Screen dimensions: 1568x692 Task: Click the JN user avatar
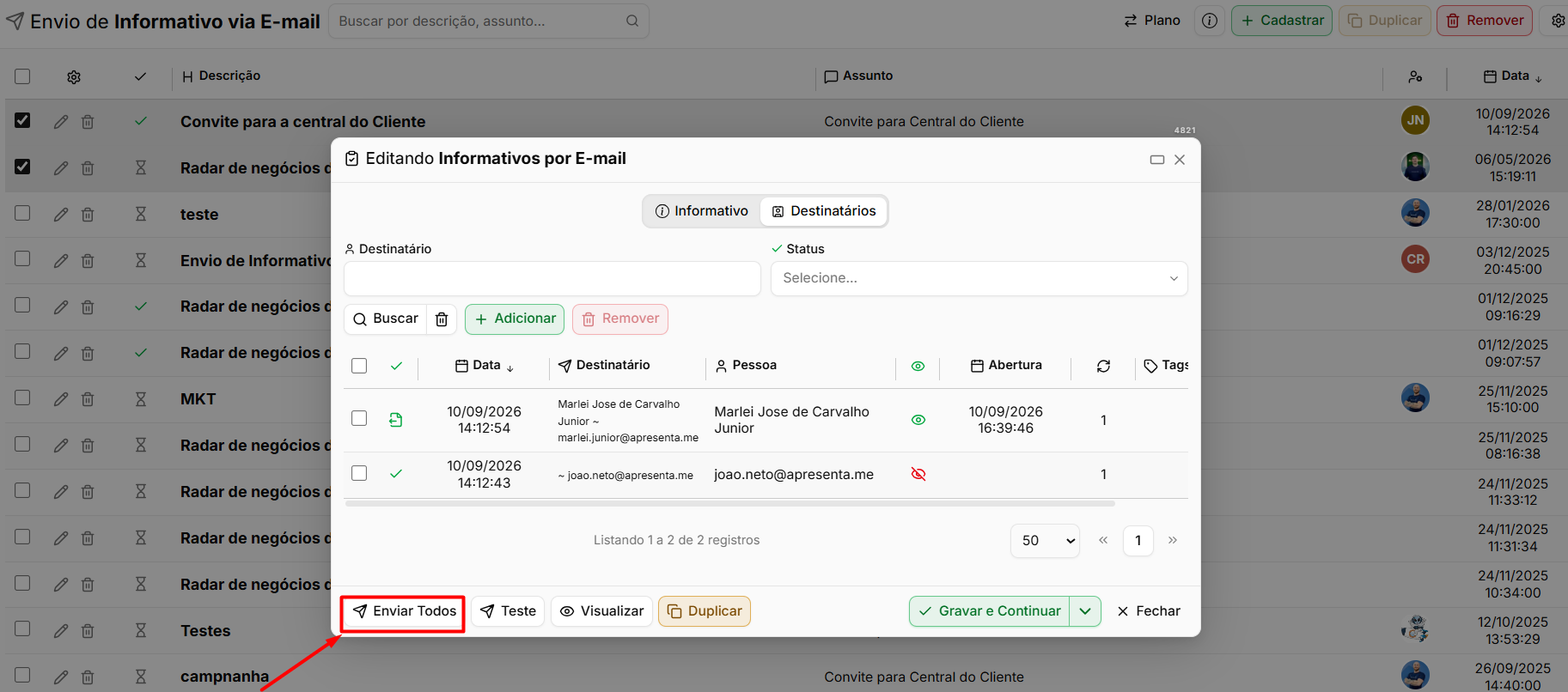pyautogui.click(x=1415, y=120)
